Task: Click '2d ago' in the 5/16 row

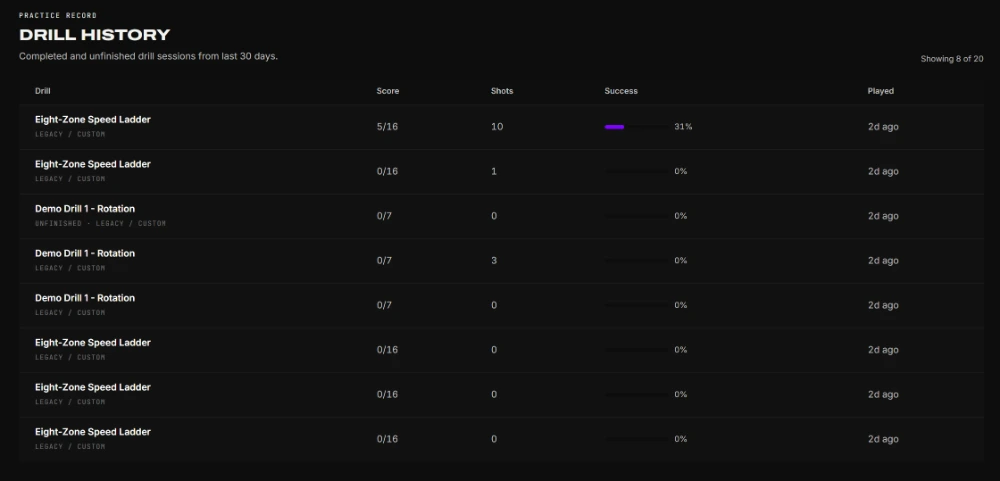Action: point(883,127)
